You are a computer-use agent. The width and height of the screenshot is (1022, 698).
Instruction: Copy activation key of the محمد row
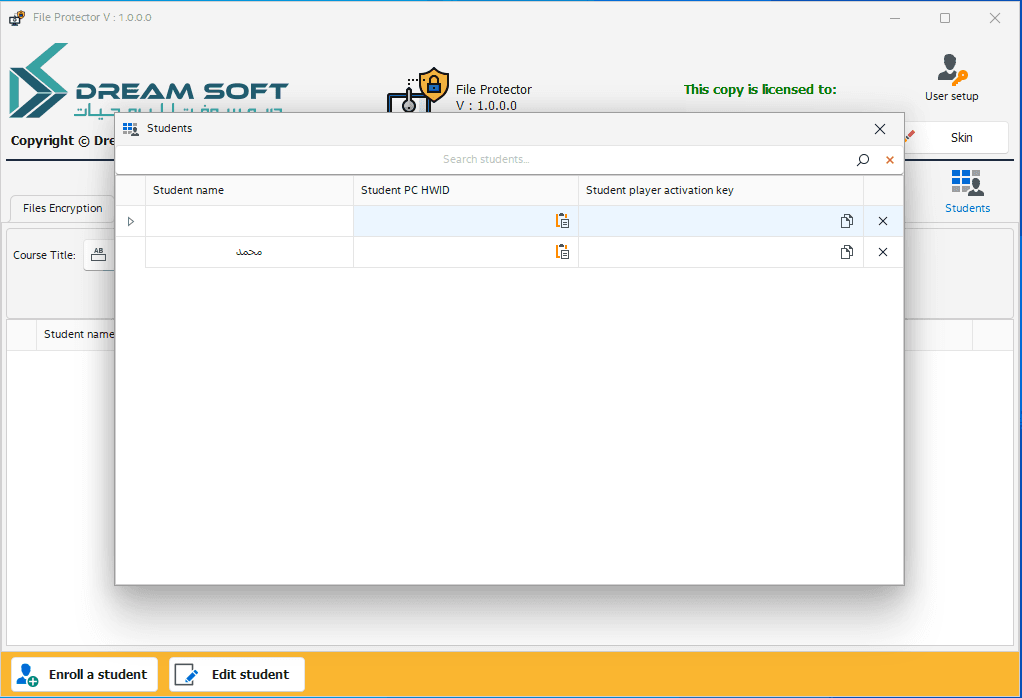point(846,252)
